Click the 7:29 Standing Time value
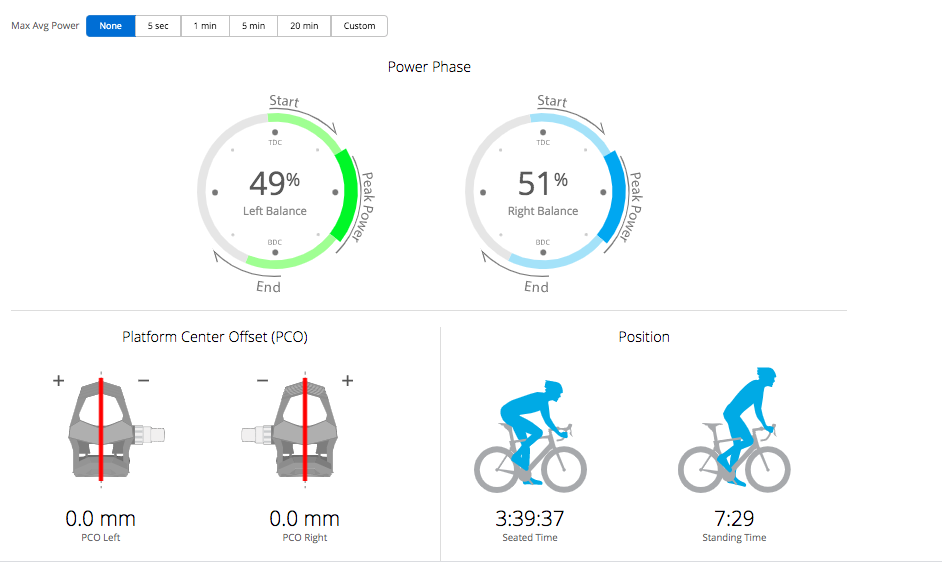 coord(734,518)
